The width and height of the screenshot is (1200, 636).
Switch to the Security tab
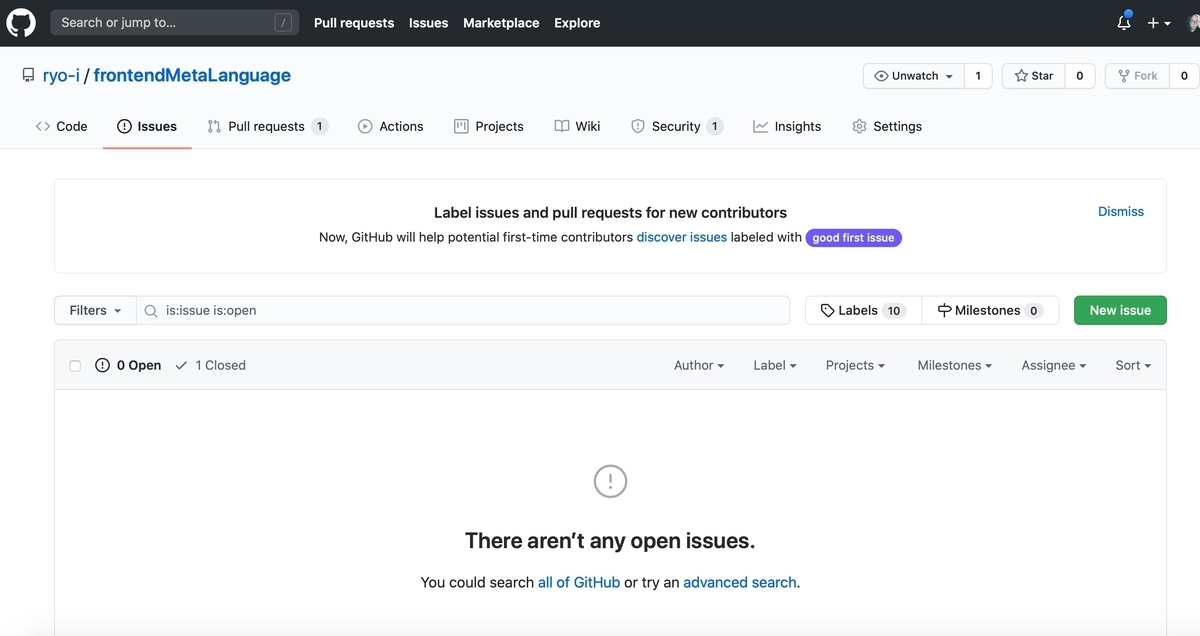point(676,126)
